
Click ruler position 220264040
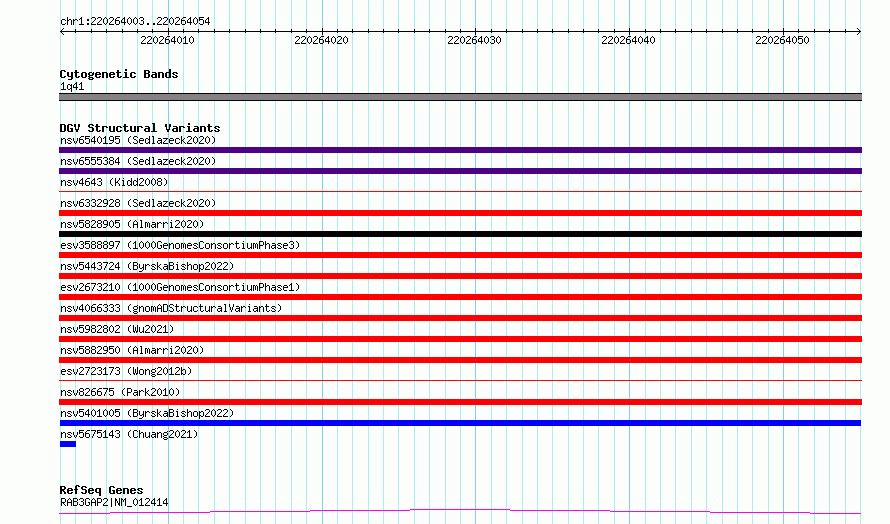coord(628,40)
